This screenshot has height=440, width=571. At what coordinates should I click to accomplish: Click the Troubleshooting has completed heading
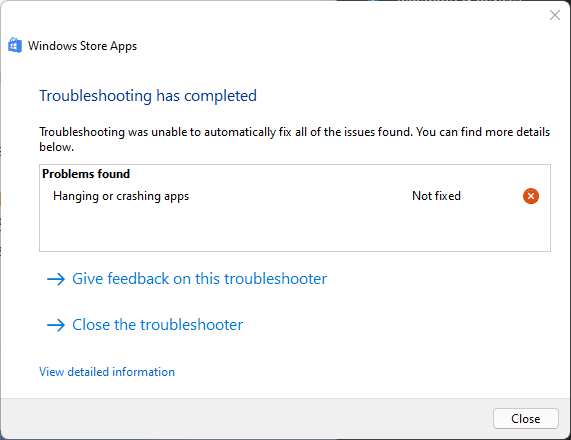point(148,96)
